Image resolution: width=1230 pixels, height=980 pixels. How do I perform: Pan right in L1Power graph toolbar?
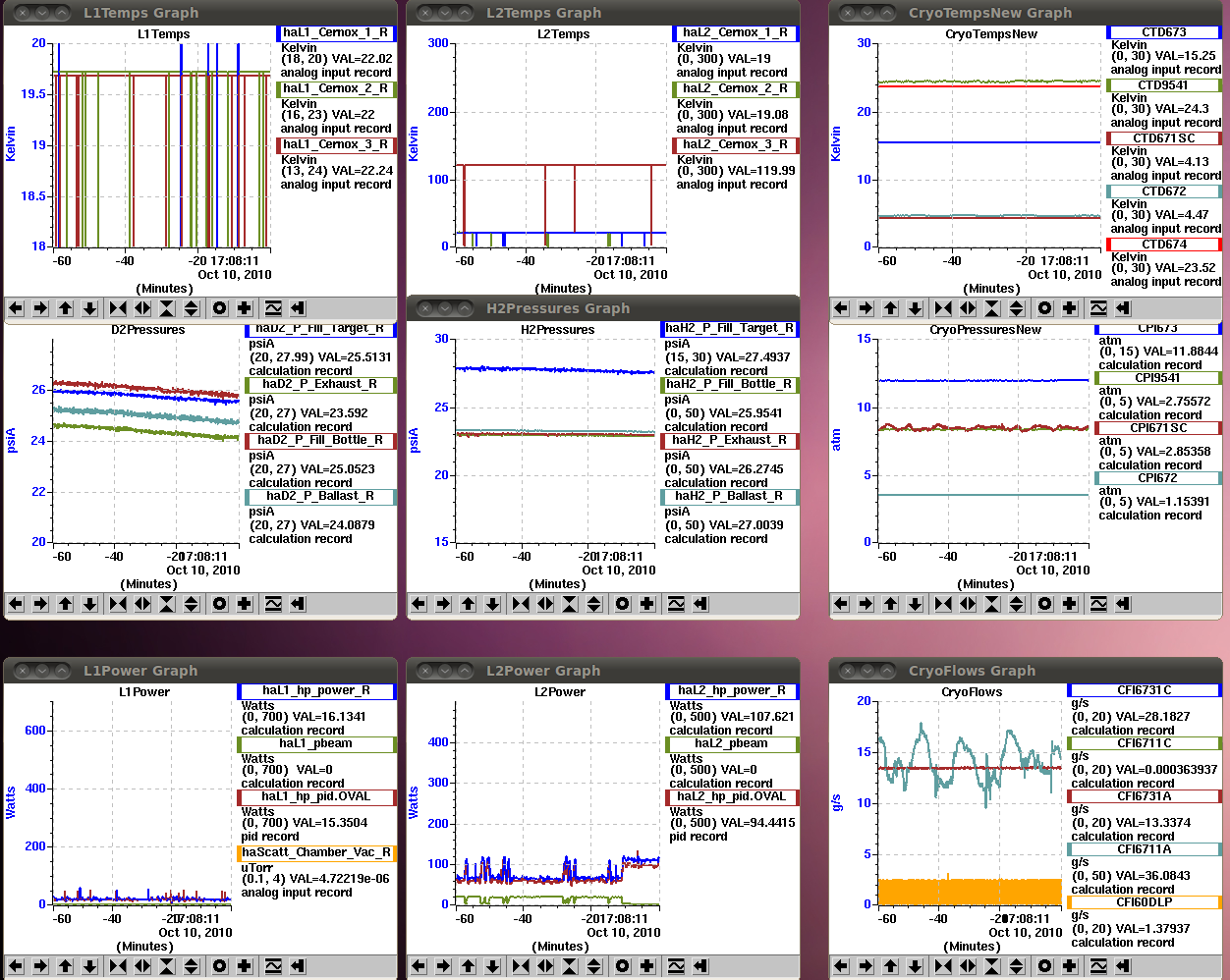pos(40,966)
